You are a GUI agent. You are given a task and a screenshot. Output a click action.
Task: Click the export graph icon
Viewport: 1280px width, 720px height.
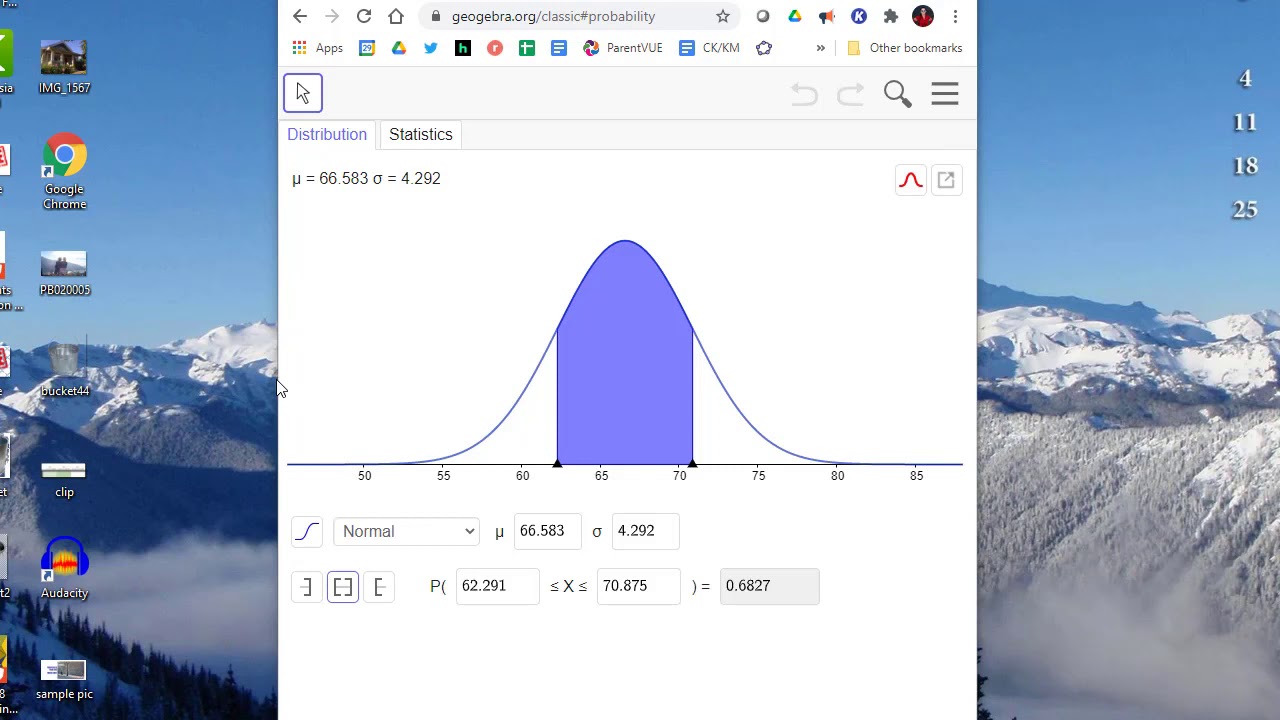[946, 180]
